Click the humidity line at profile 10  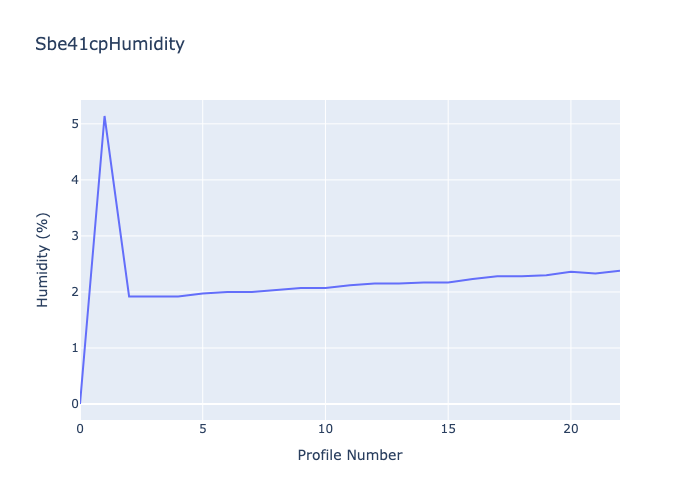pyautogui.click(x=325, y=288)
